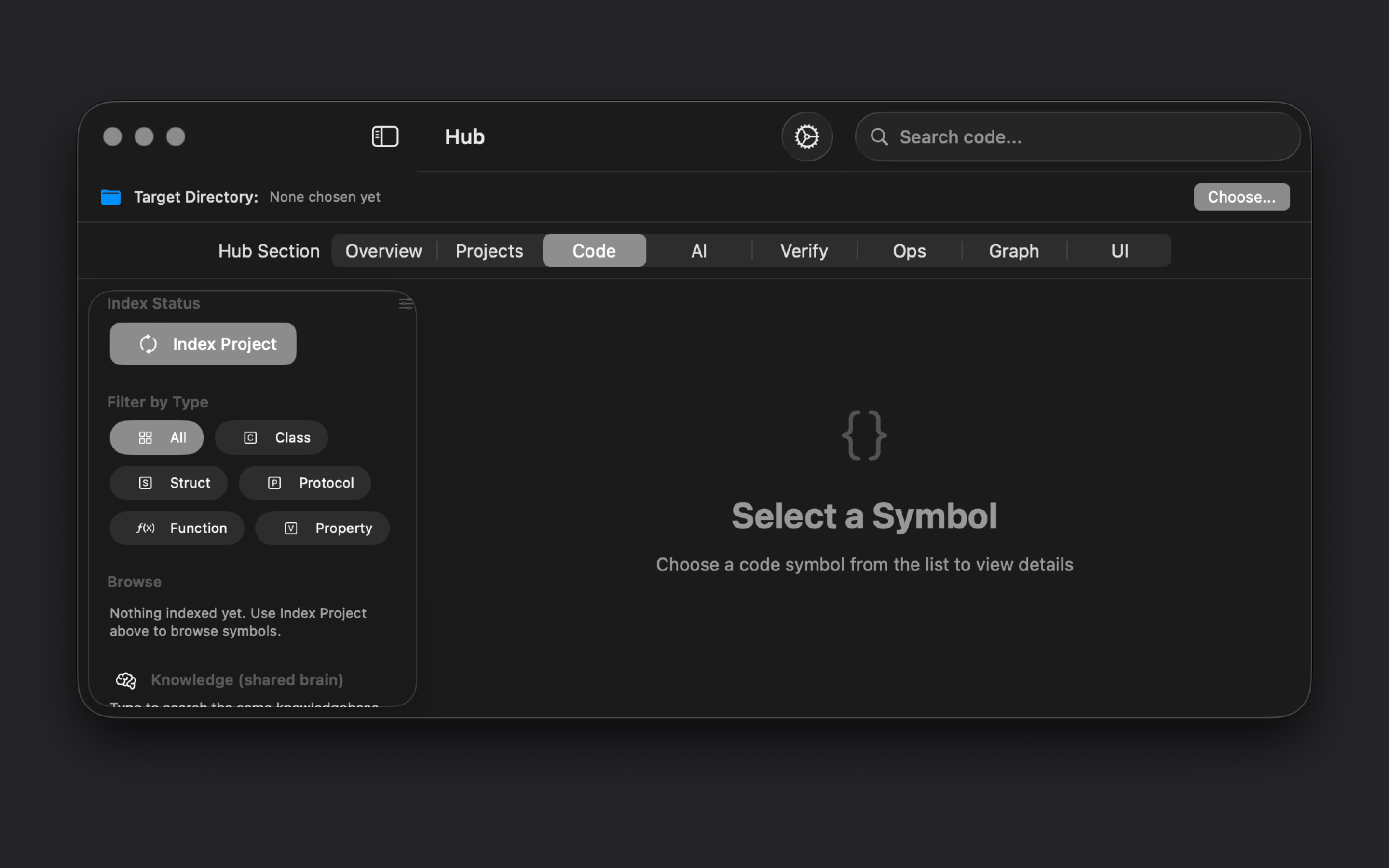Click the window close button
The width and height of the screenshot is (1389, 868).
112,136
